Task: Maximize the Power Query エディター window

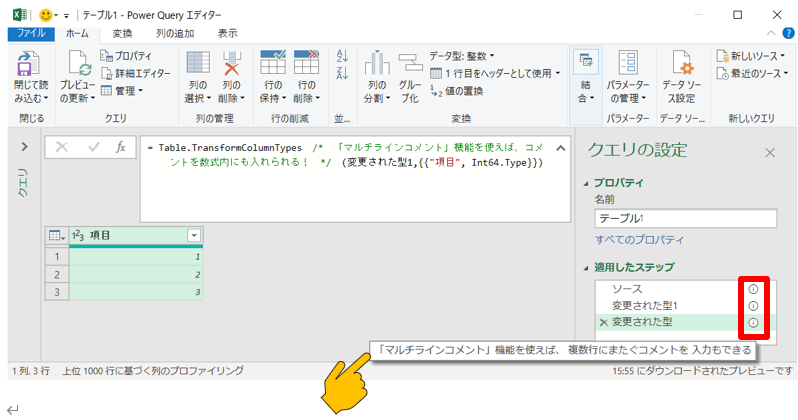Action: (737, 15)
